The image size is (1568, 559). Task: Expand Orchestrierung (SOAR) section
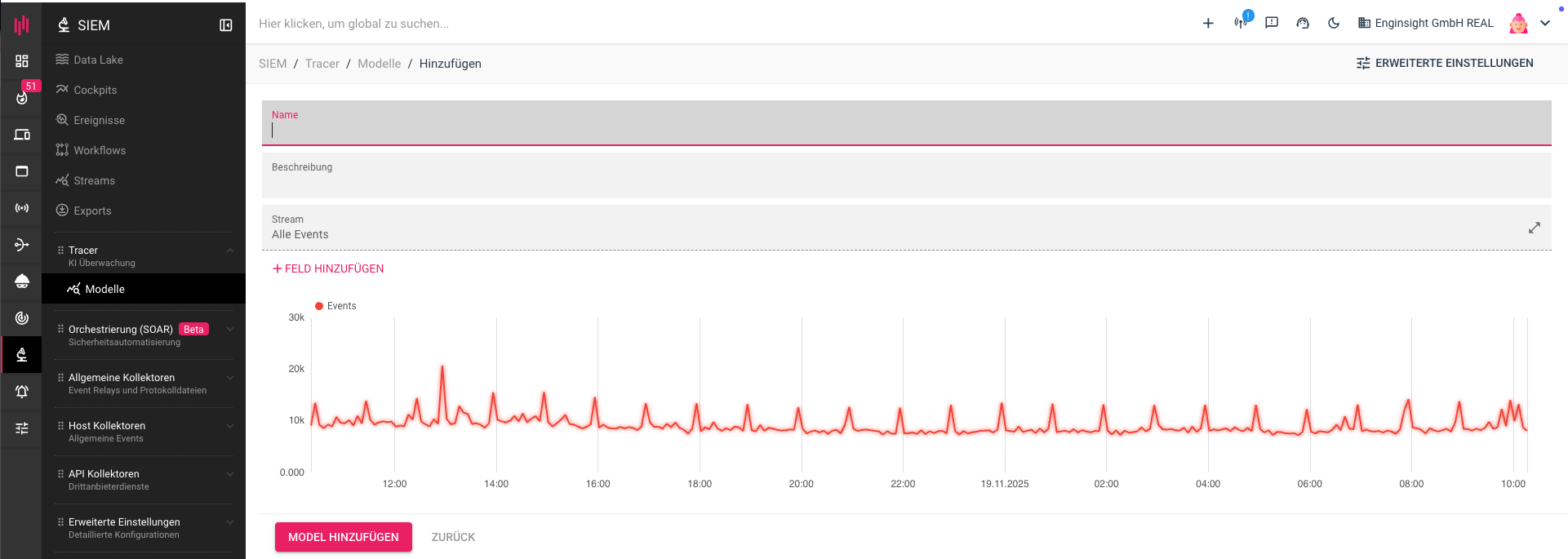(229, 330)
